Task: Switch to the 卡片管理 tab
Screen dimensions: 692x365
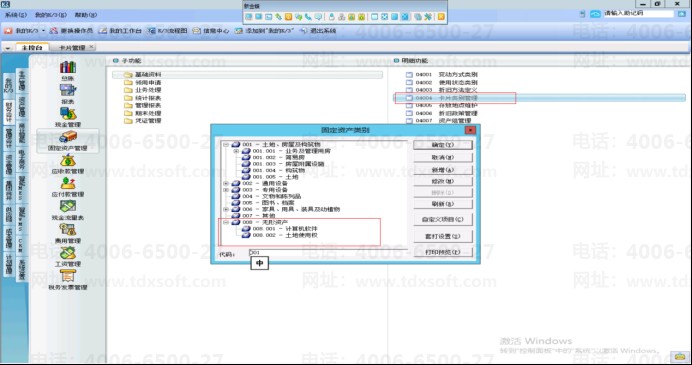Action: [71, 47]
